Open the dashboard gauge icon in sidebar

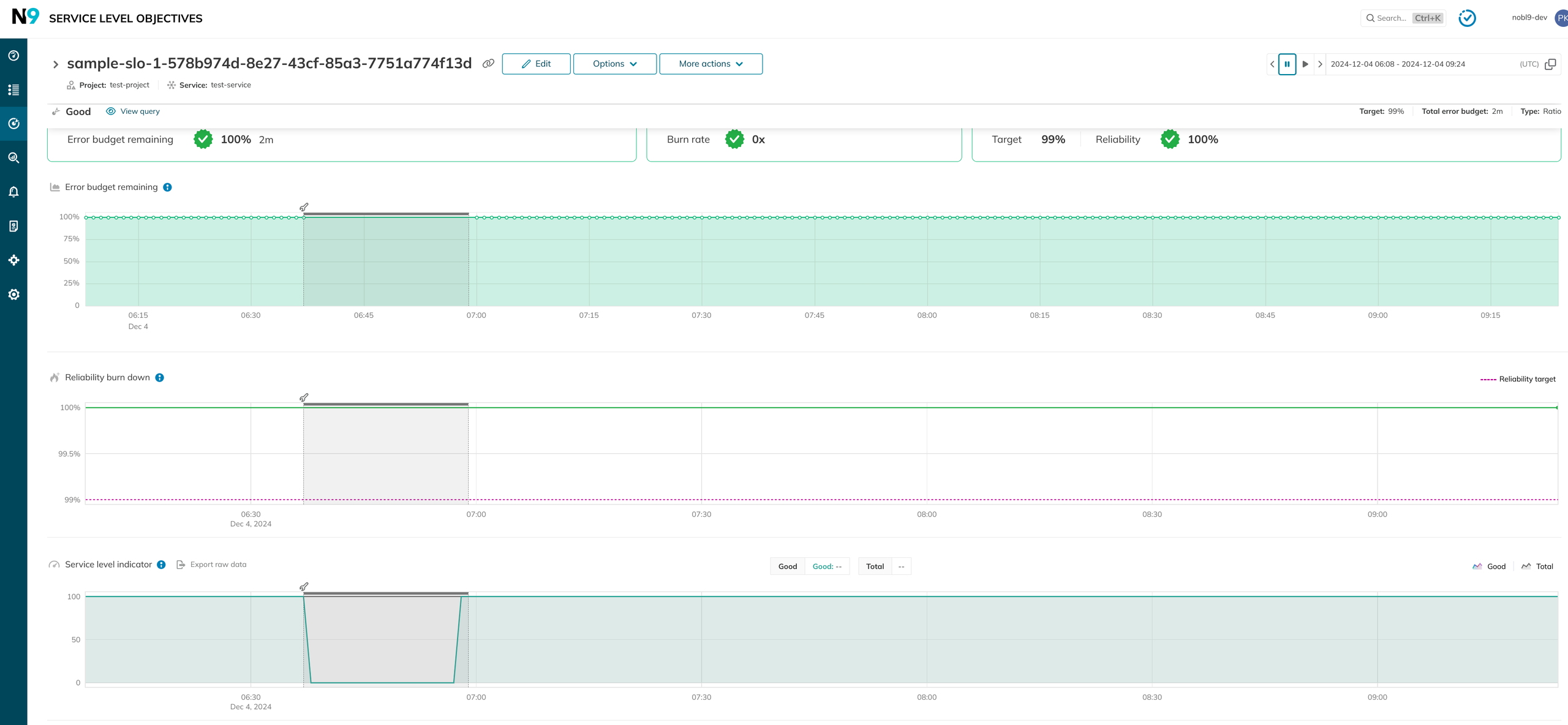click(x=13, y=56)
